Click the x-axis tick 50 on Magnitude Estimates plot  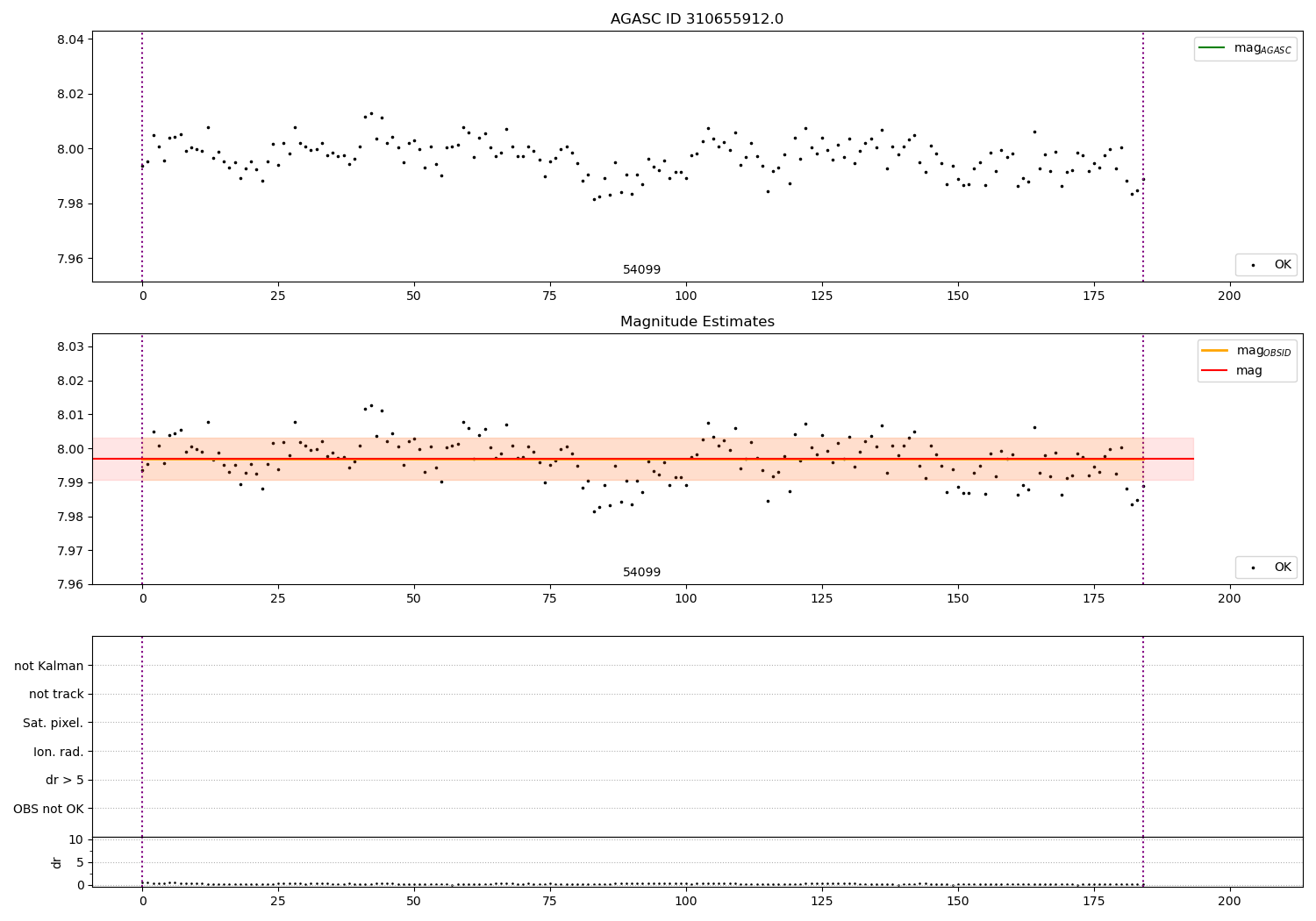pos(414,599)
